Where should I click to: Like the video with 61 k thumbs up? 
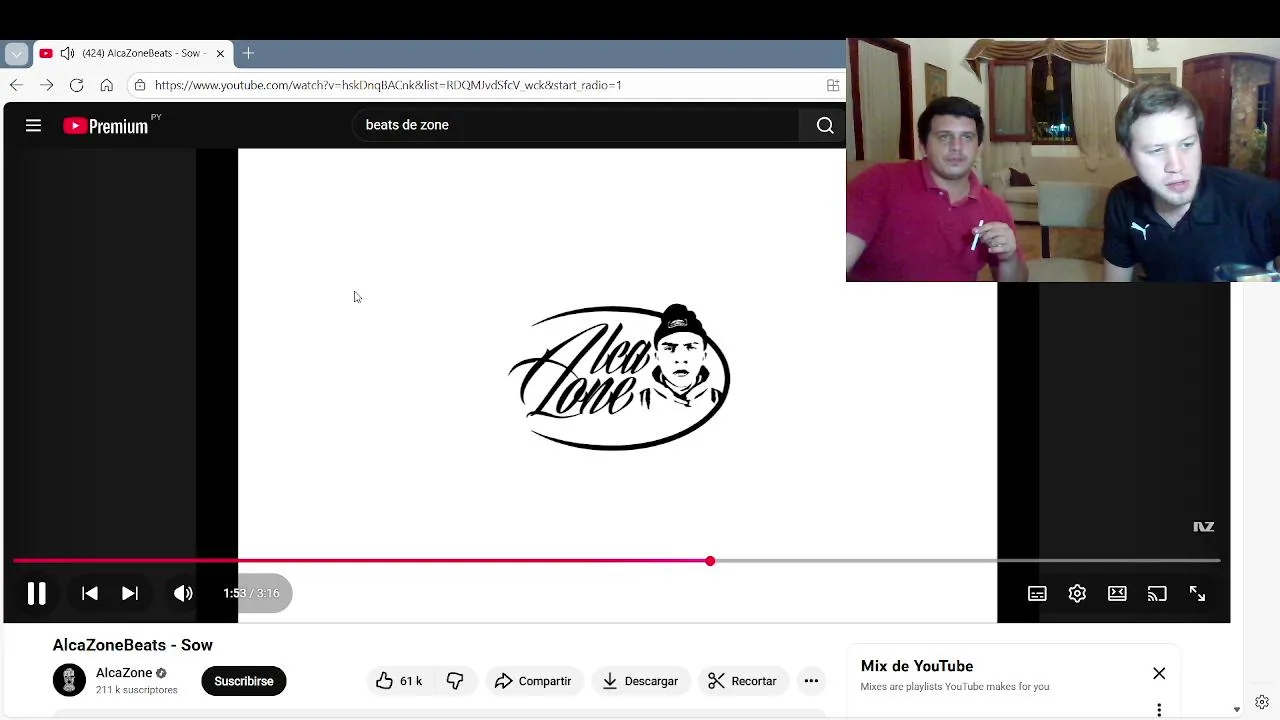[399, 681]
